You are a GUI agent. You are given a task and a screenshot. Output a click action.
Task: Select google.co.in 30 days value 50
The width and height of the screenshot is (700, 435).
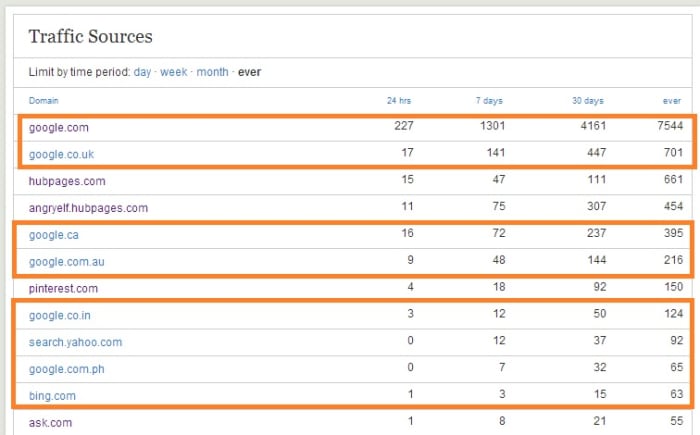(600, 314)
